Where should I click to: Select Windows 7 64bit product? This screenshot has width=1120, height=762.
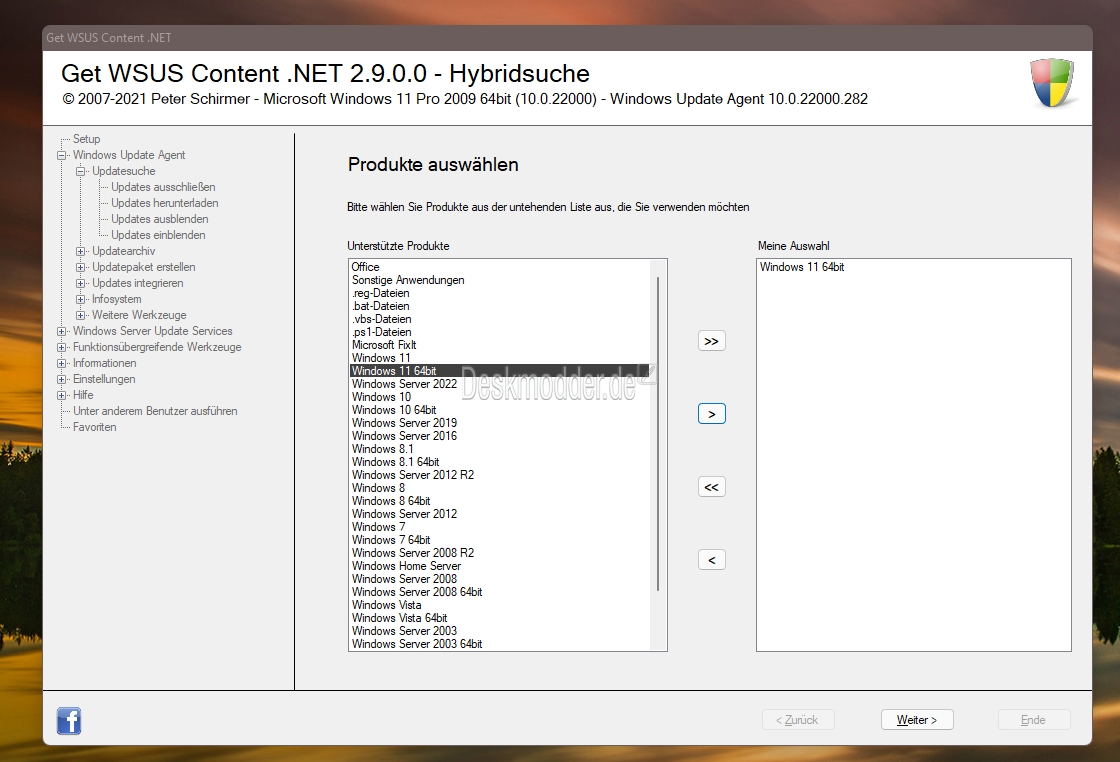coord(500,540)
